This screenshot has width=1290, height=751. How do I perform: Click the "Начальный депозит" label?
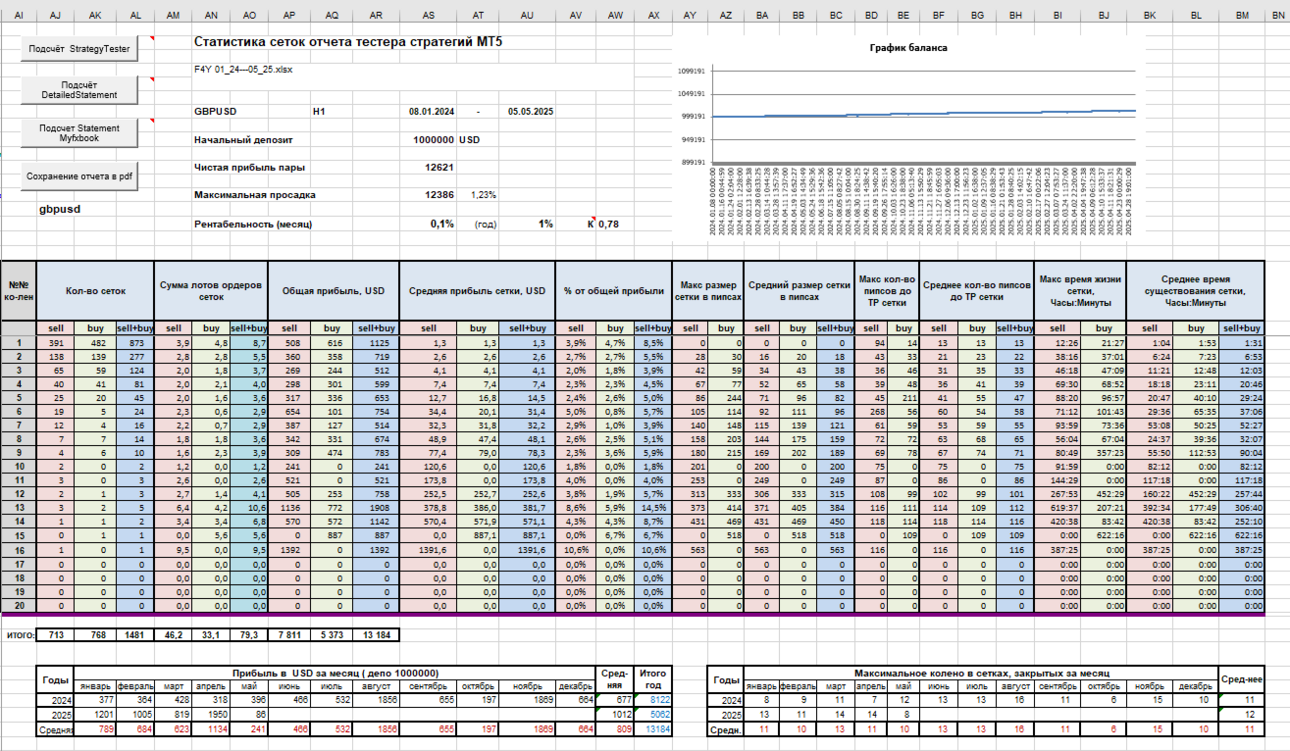(241, 139)
